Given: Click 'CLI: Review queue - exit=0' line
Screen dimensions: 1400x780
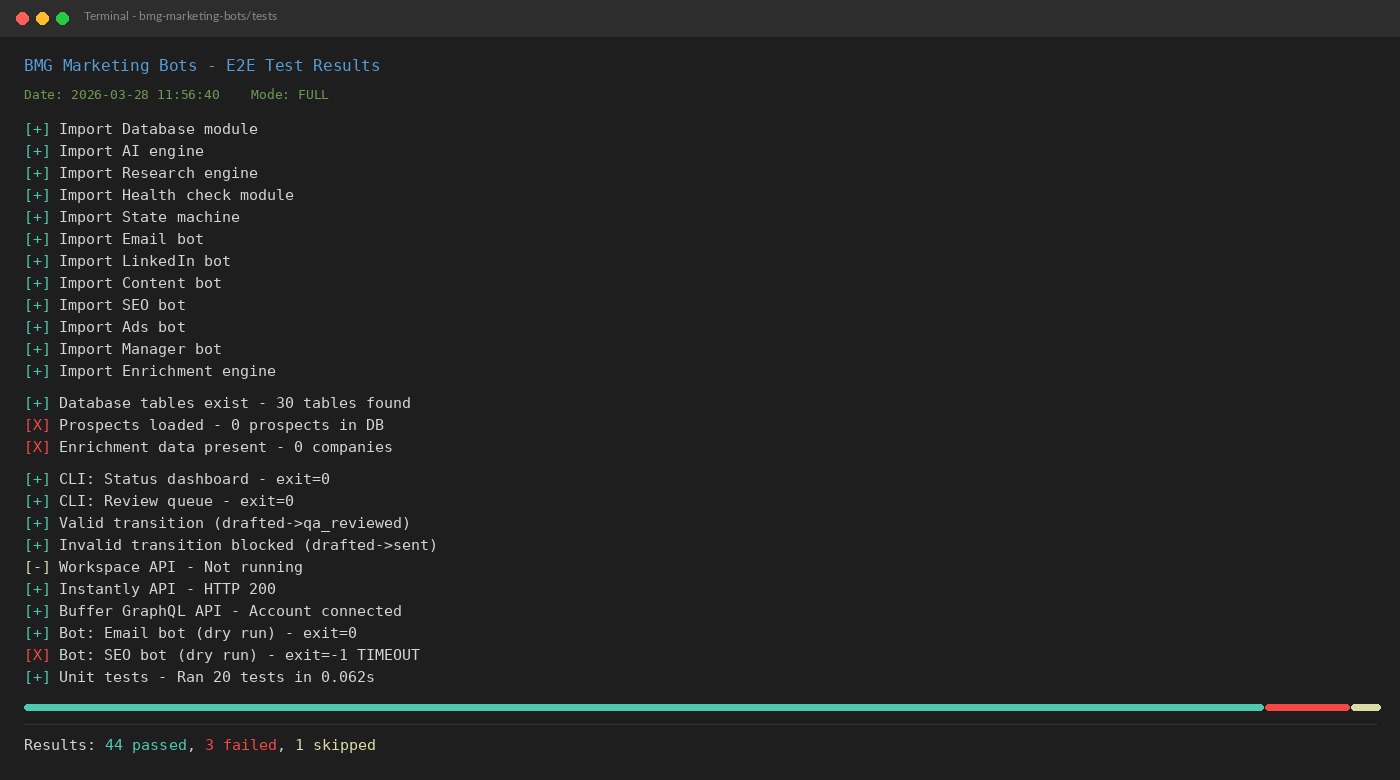Looking at the screenshot, I should [x=159, y=501].
